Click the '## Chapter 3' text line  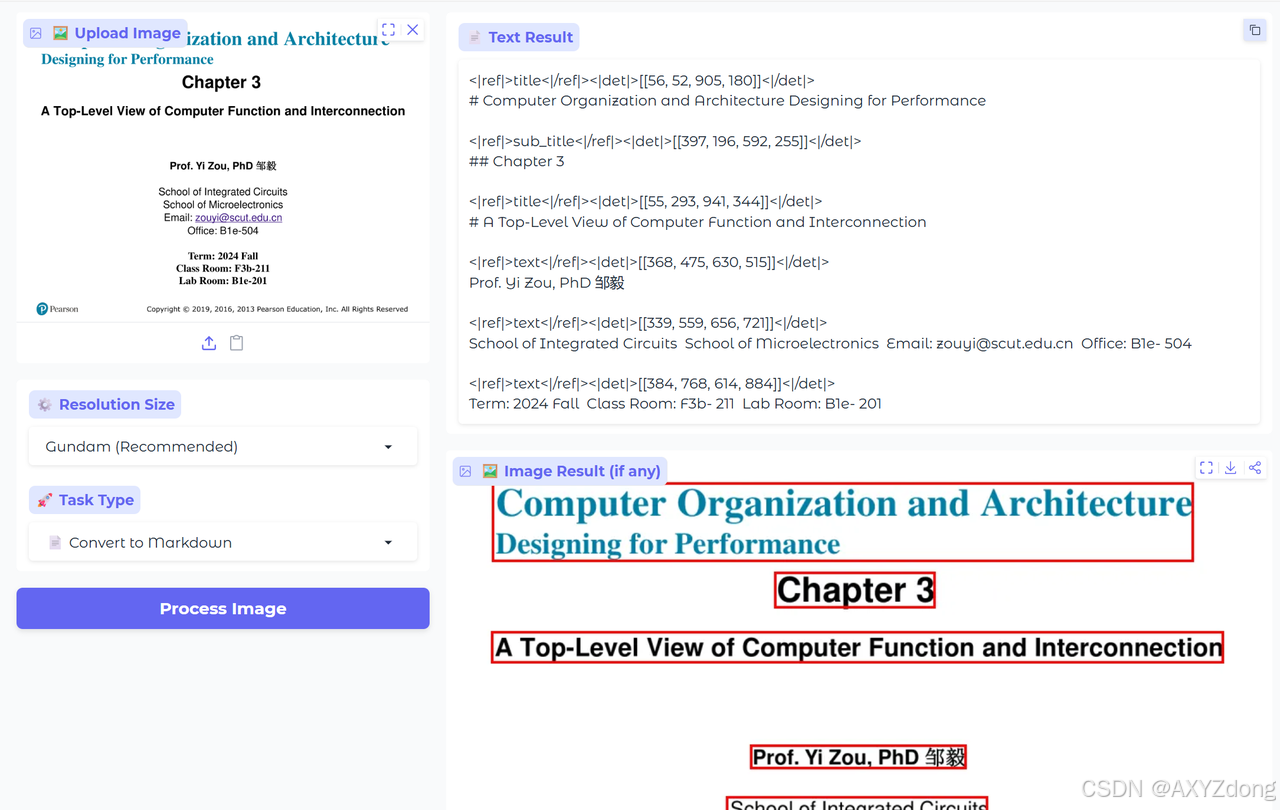click(517, 161)
